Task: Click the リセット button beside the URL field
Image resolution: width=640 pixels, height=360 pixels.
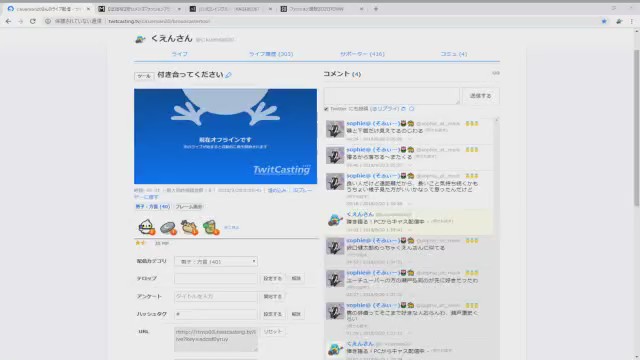Action: (x=273, y=331)
